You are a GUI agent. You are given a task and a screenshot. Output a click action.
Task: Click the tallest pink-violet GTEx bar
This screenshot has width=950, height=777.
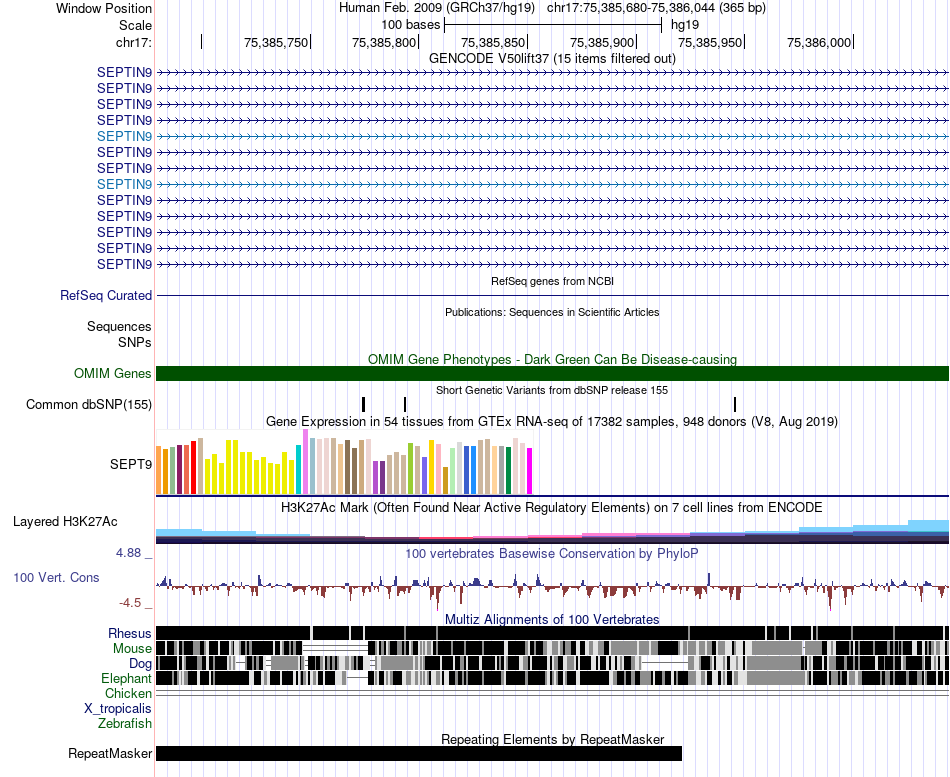[305, 461]
